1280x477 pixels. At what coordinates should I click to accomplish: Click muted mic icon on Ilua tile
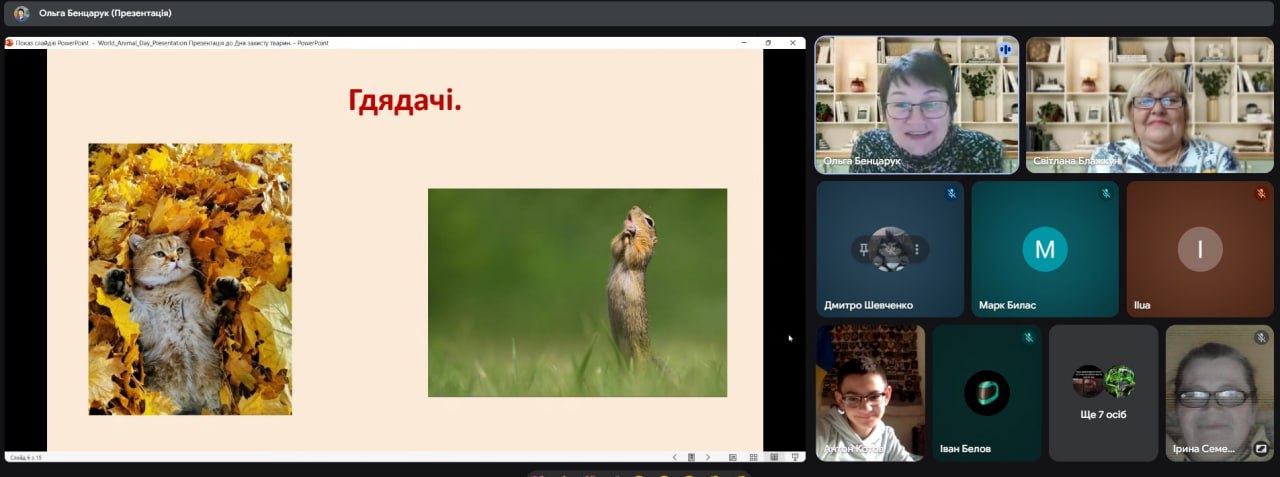point(1261,194)
